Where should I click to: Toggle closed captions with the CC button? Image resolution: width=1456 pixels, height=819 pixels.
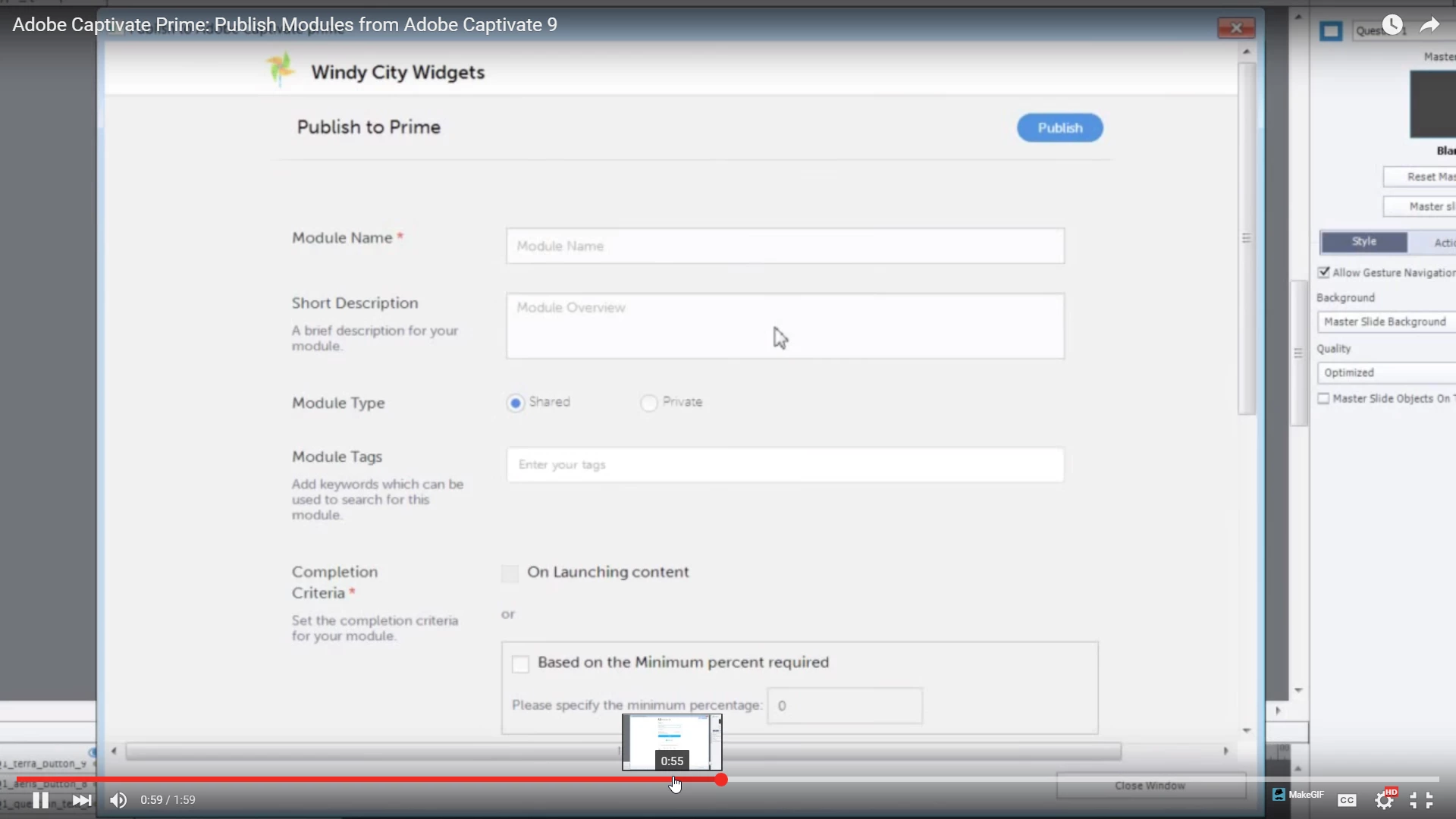1347,800
